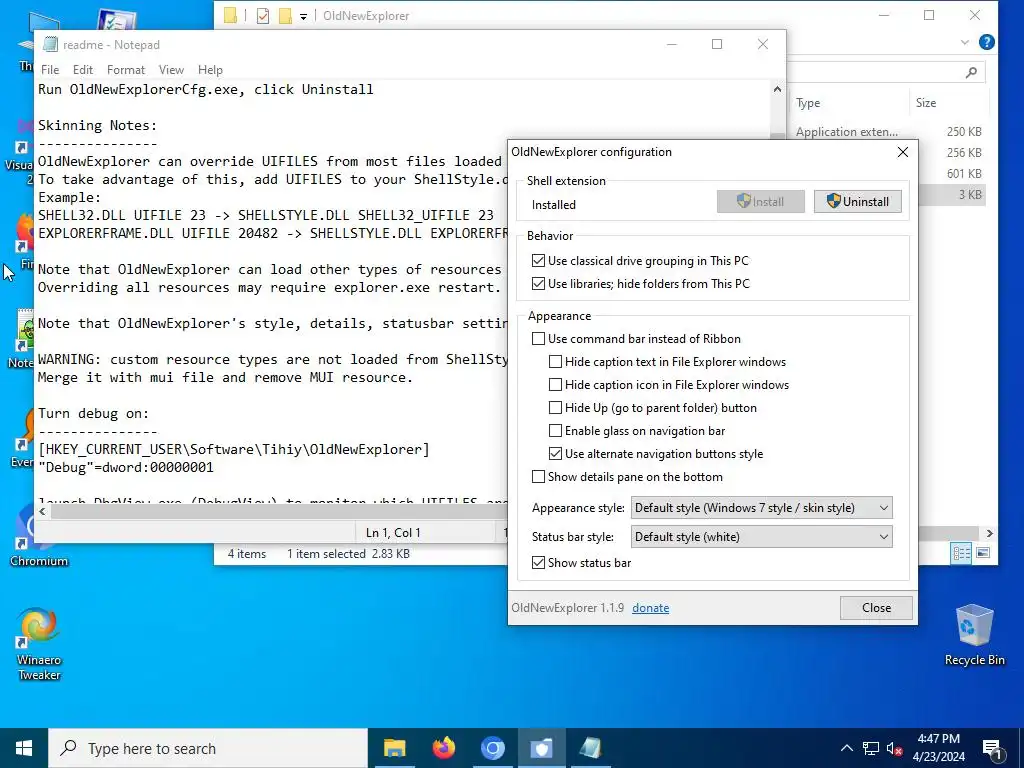Click the greyed-out Install button
This screenshot has height=768, width=1024.
[760, 202]
